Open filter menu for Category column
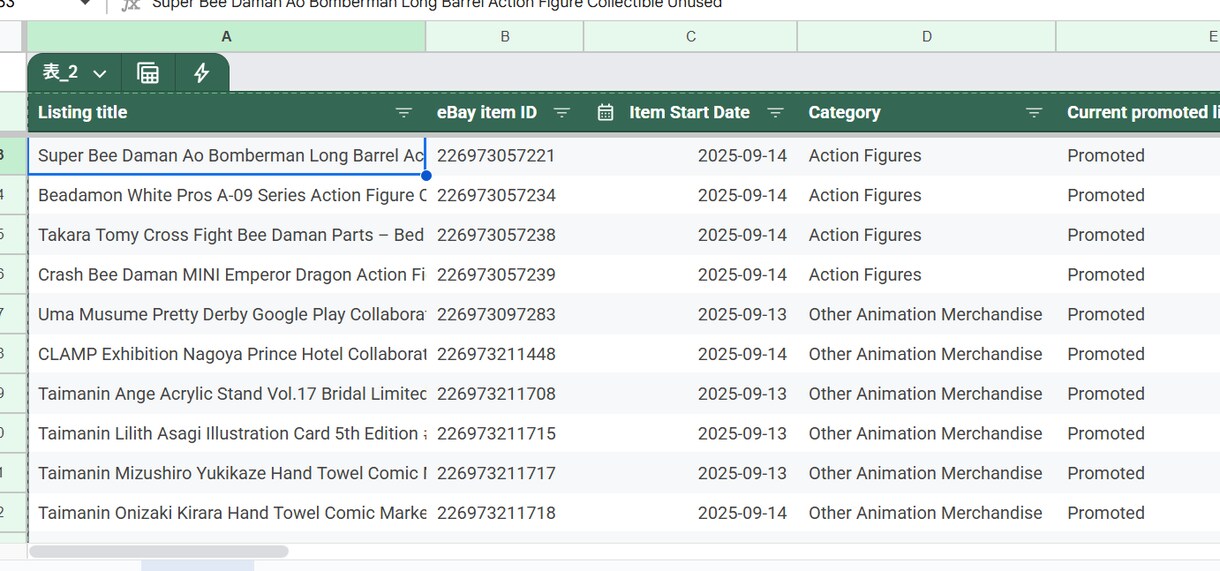This screenshot has height=571, width=1220. 1035,113
